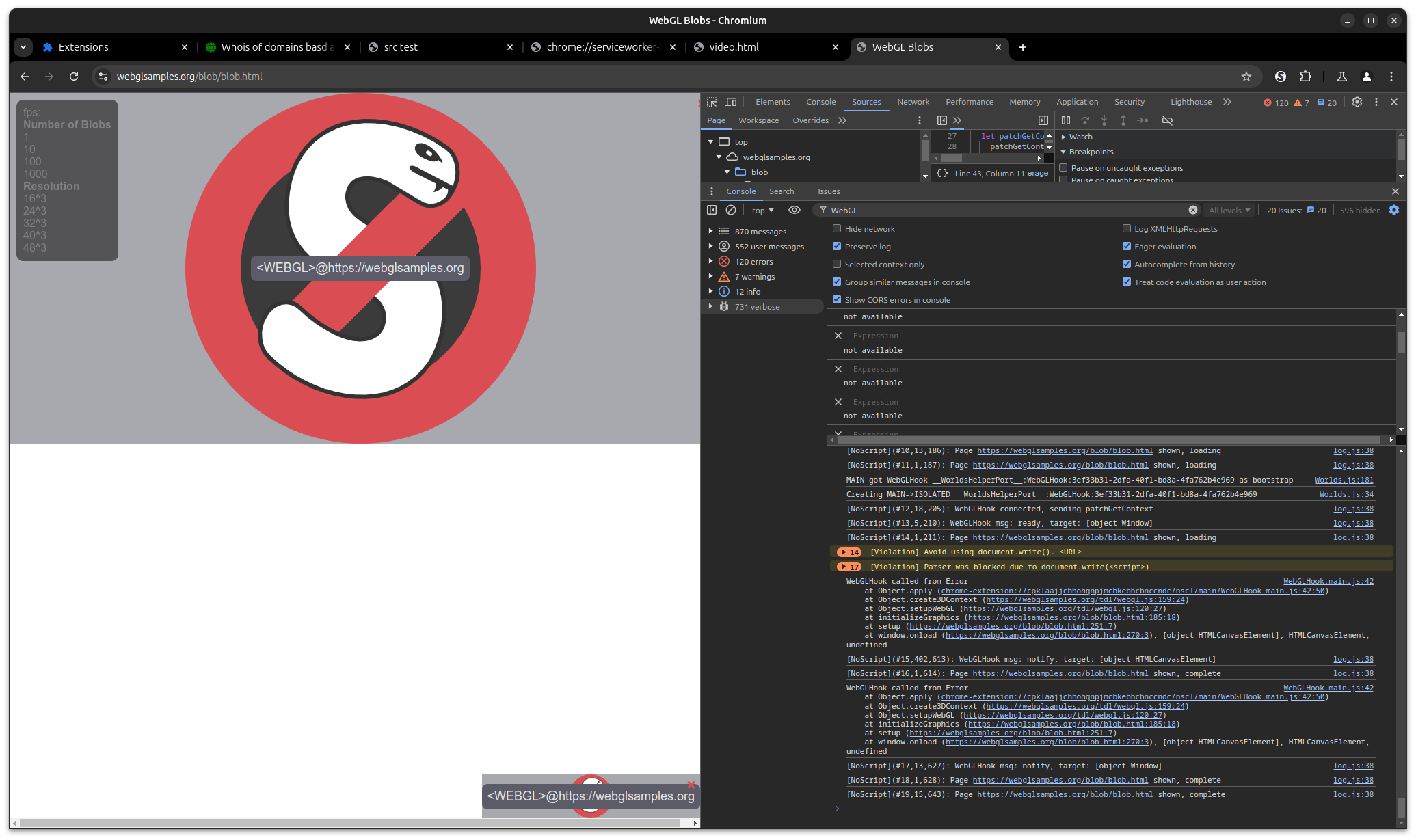
Task: Click the step out of function icon
Action: coord(1123,120)
